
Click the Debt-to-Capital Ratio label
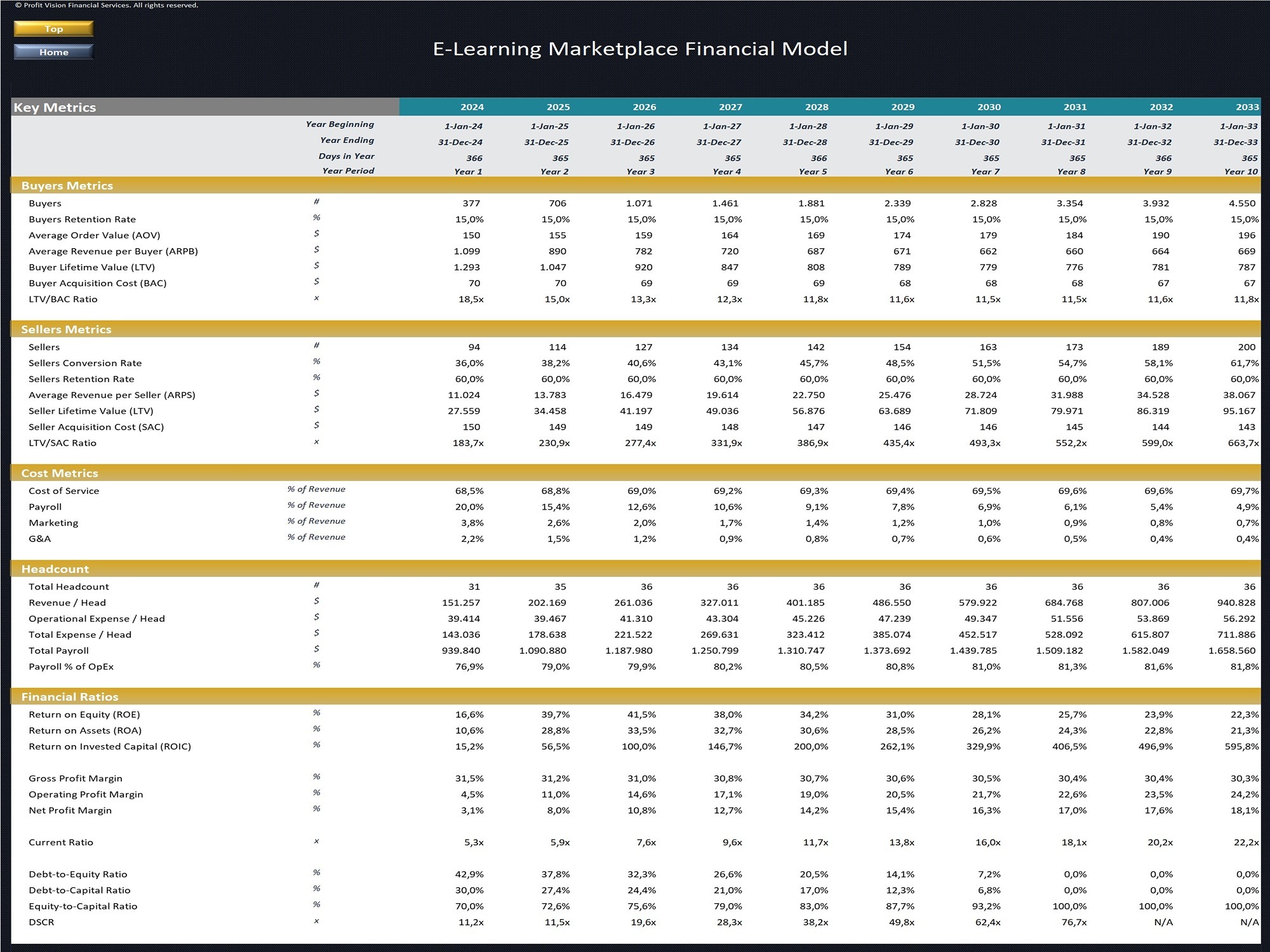pyautogui.click(x=79, y=890)
